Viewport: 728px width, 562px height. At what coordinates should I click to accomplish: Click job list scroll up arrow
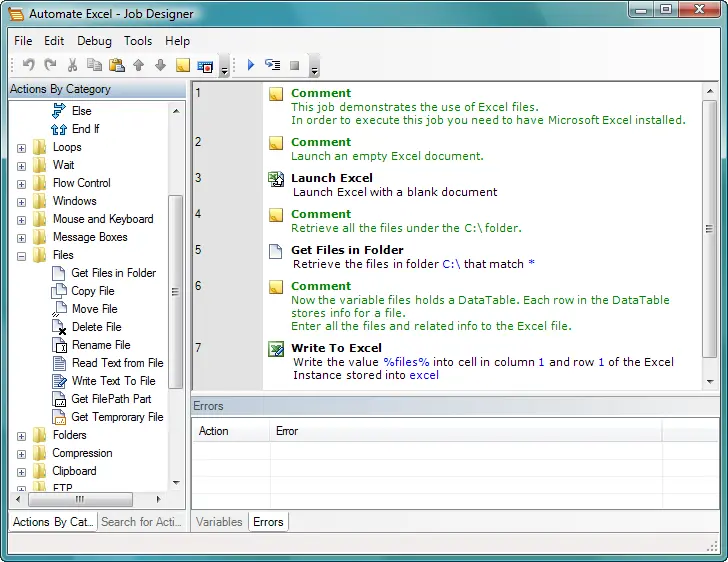click(x=709, y=91)
